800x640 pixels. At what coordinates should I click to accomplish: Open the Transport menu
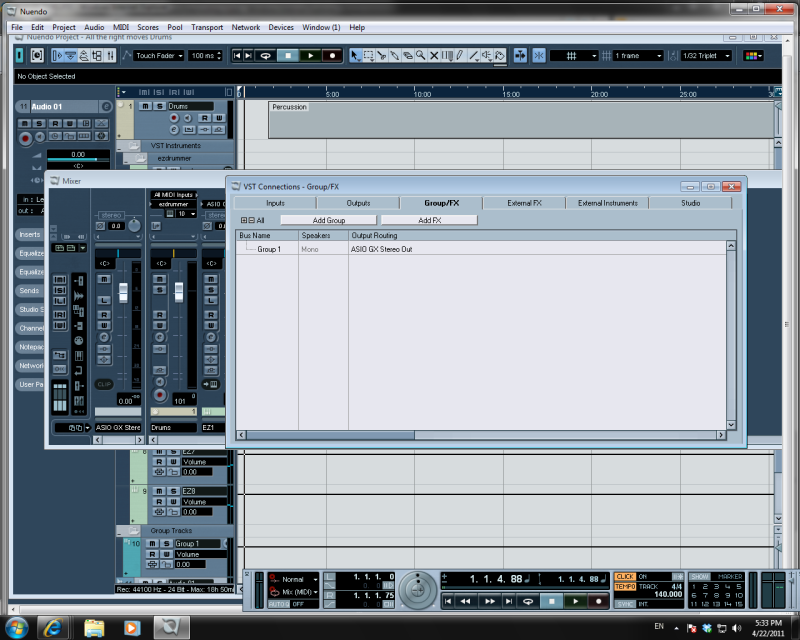207,27
